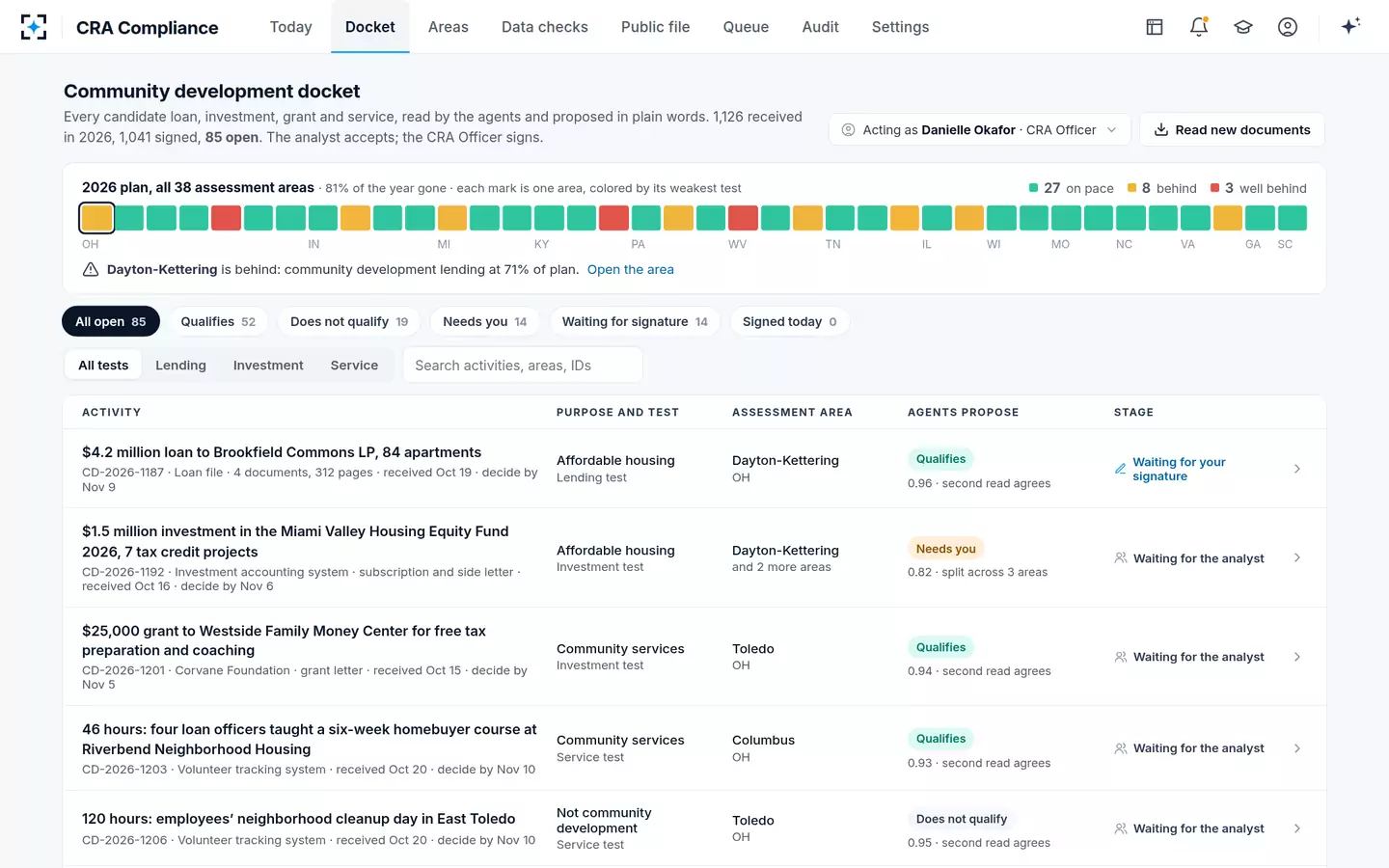The height and width of the screenshot is (868, 1389).
Task: Open the Acting as Danielle Okafor dropdown
Action: 979,129
